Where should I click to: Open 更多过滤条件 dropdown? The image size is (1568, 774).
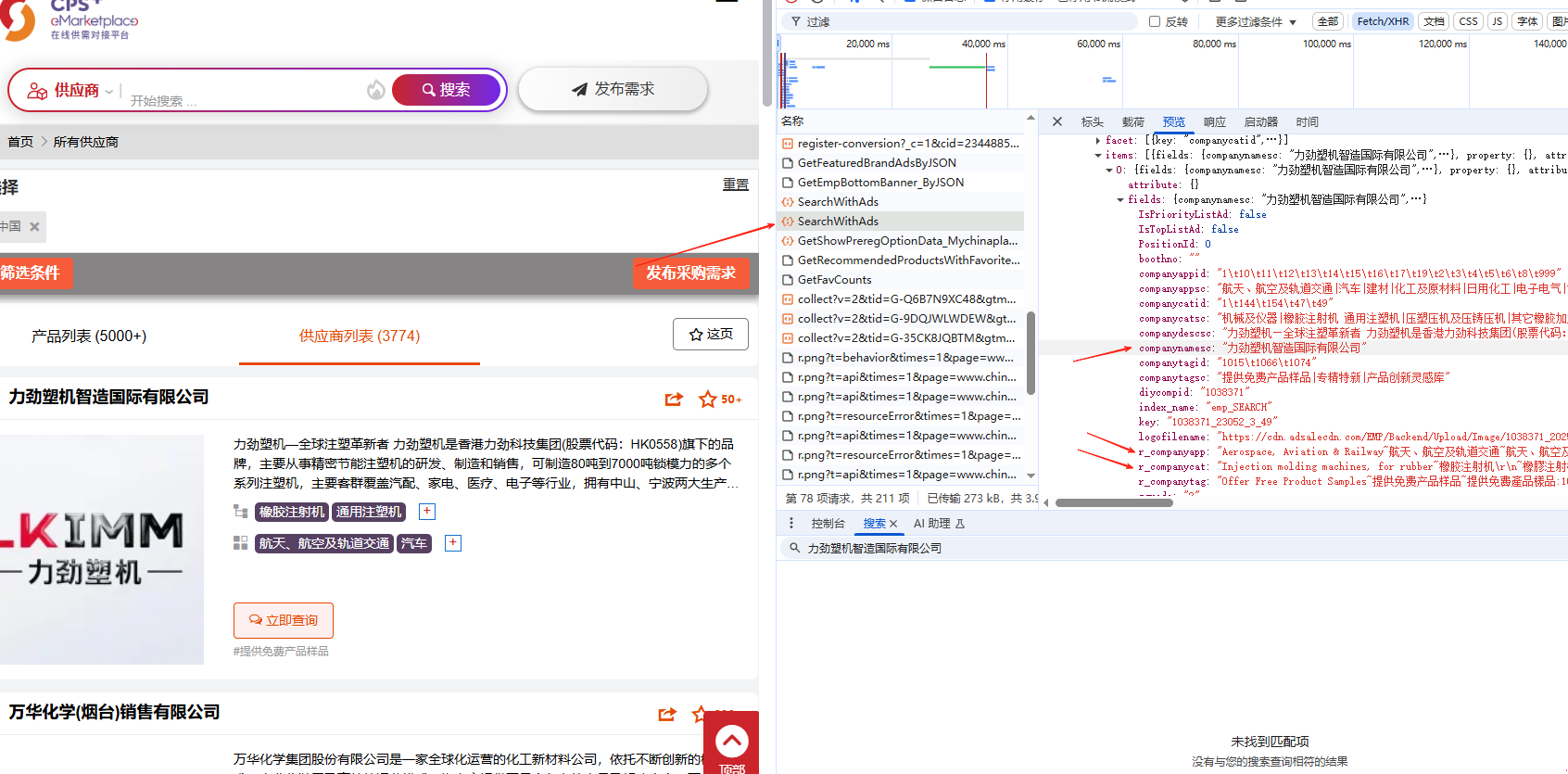click(1256, 21)
